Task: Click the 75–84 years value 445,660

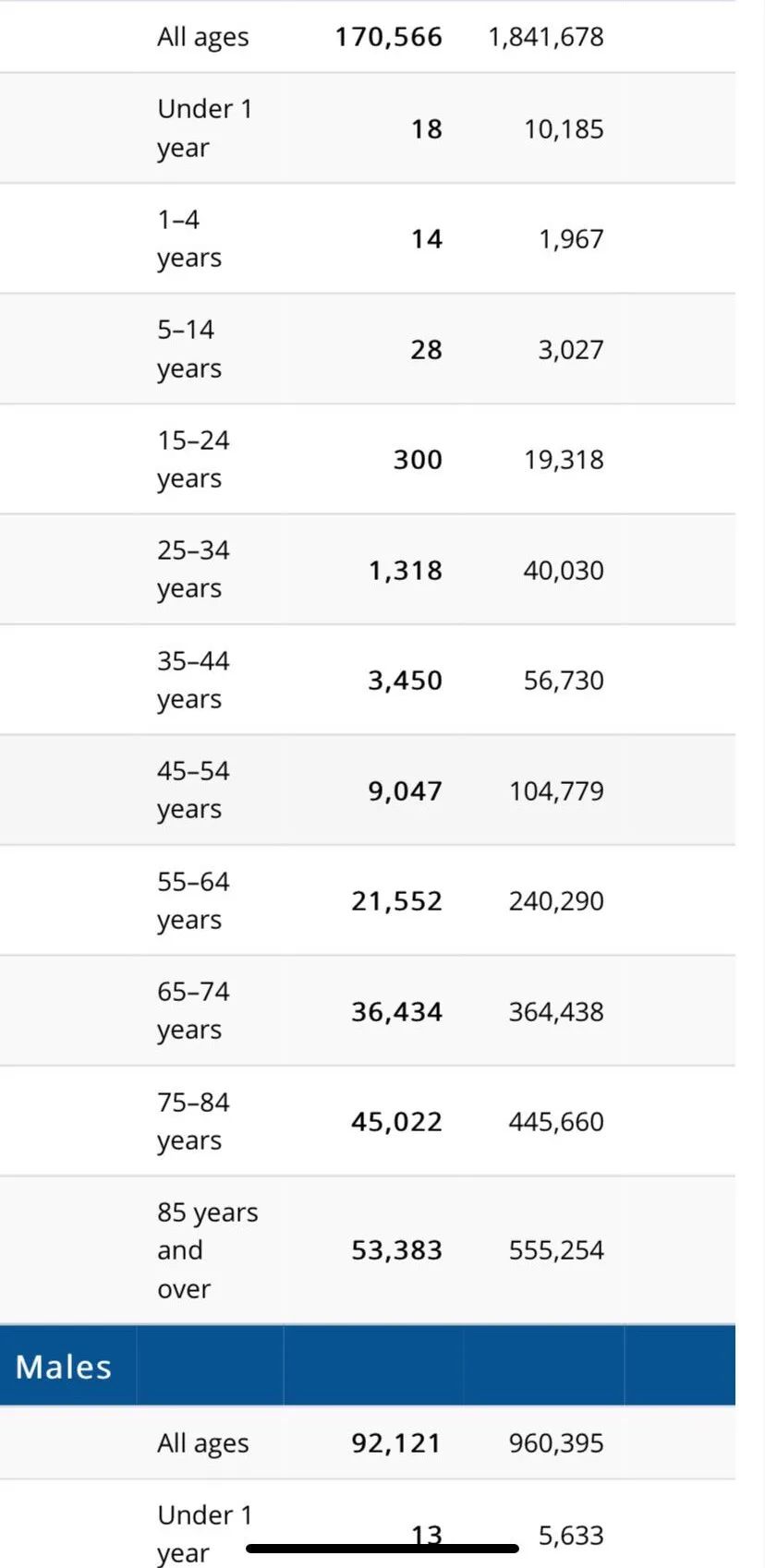Action: pos(556,1122)
